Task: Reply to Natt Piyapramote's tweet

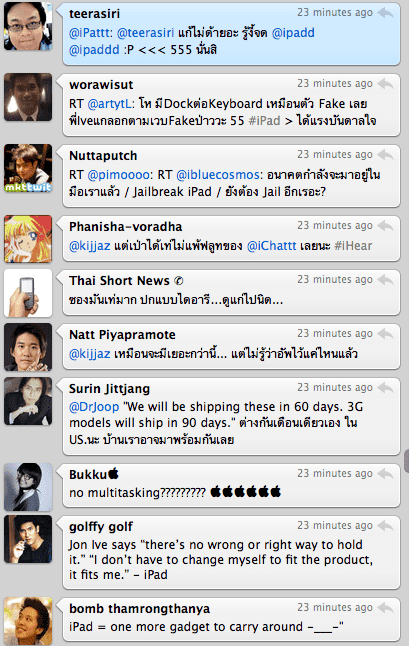Action: pyautogui.click(x=386, y=334)
